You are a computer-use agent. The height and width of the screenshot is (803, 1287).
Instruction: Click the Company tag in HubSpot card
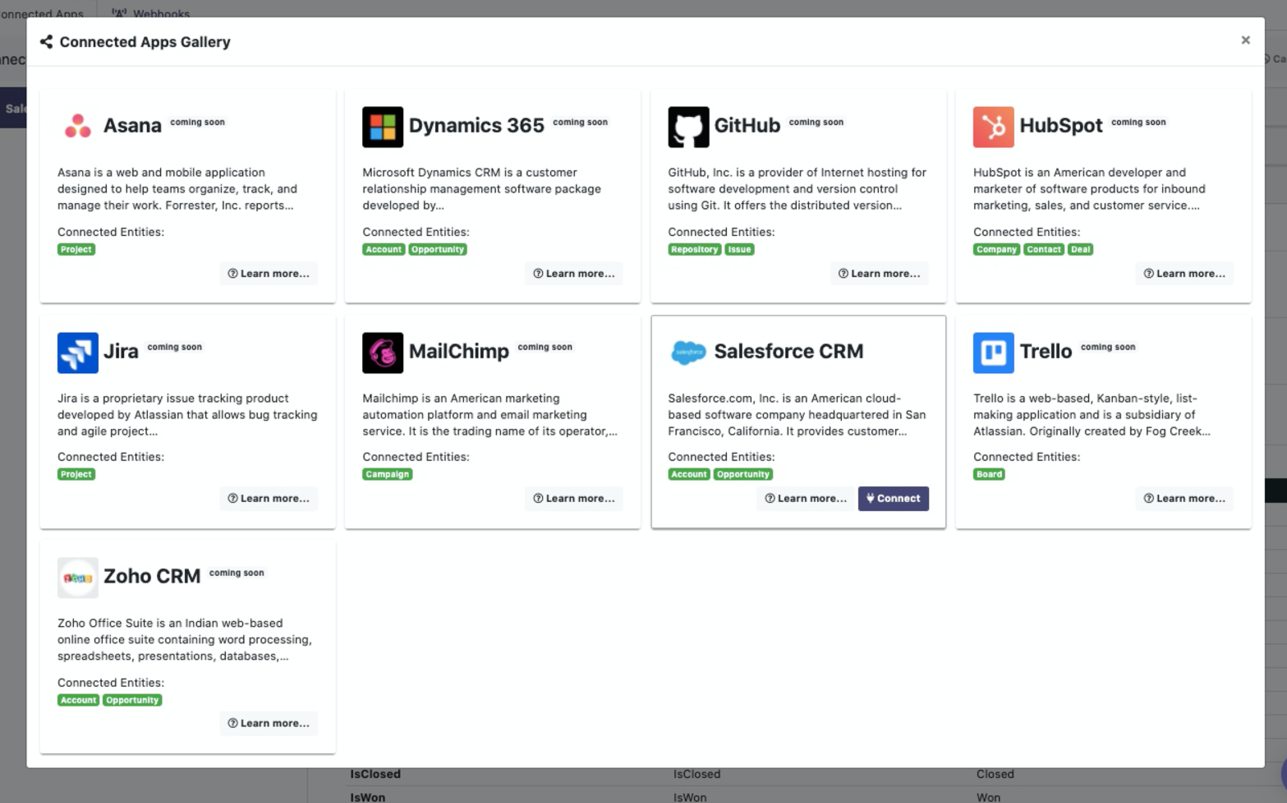pyautogui.click(x=996, y=249)
